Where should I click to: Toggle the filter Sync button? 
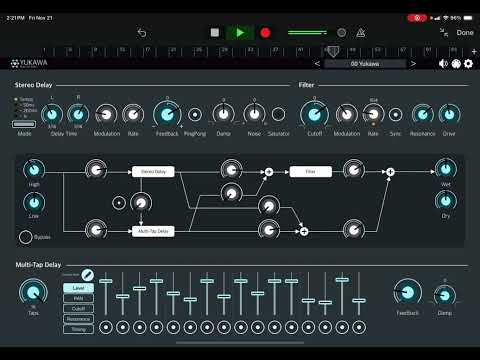point(396,115)
